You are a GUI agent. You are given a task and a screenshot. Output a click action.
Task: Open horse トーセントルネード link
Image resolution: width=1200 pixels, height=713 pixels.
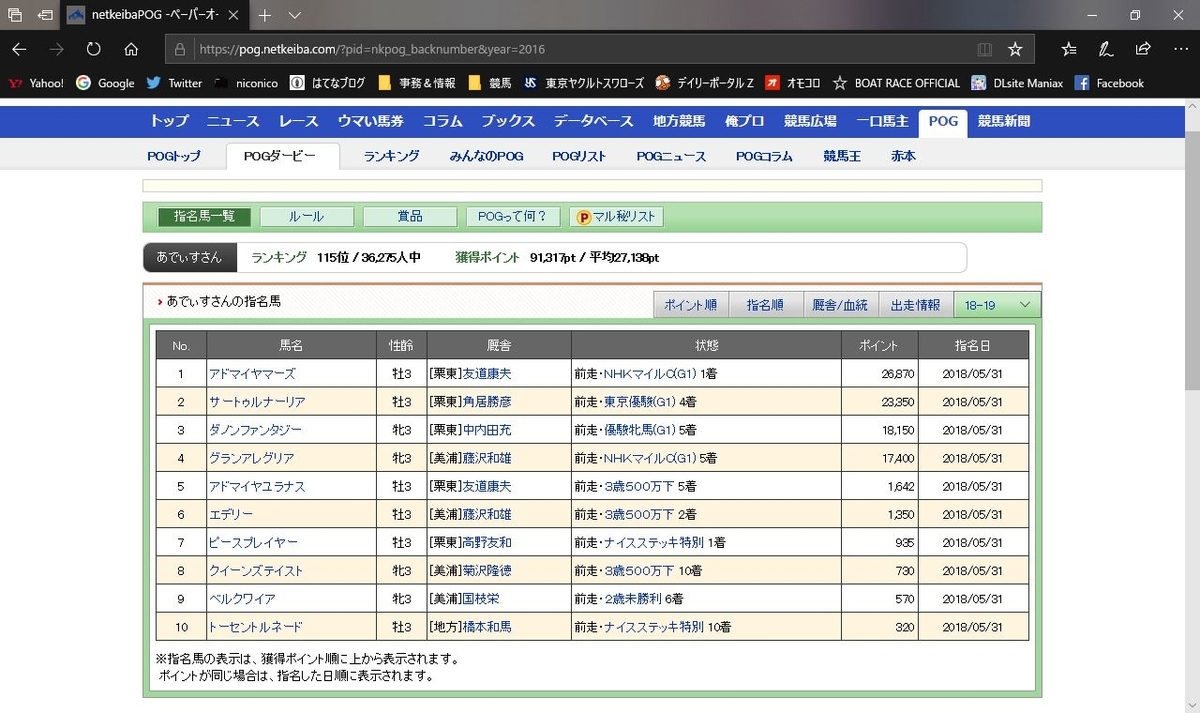coord(255,626)
